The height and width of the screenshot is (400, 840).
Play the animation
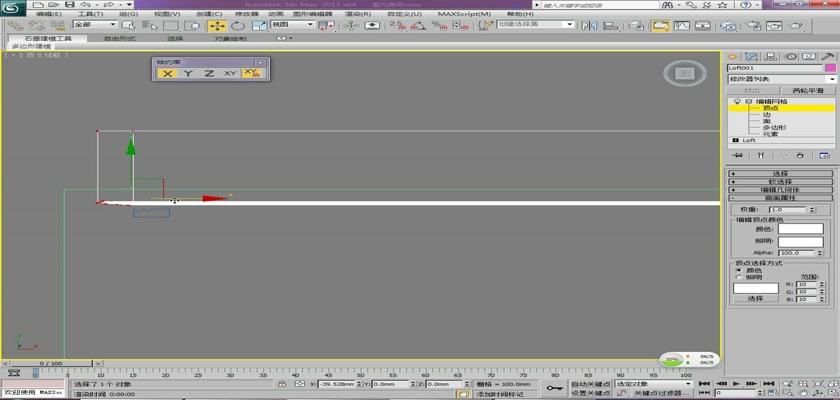(x=737, y=384)
